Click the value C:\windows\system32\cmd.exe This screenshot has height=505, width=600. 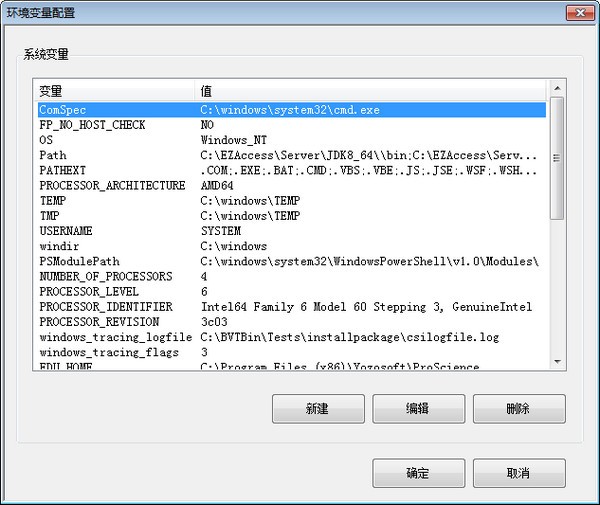coord(290,110)
